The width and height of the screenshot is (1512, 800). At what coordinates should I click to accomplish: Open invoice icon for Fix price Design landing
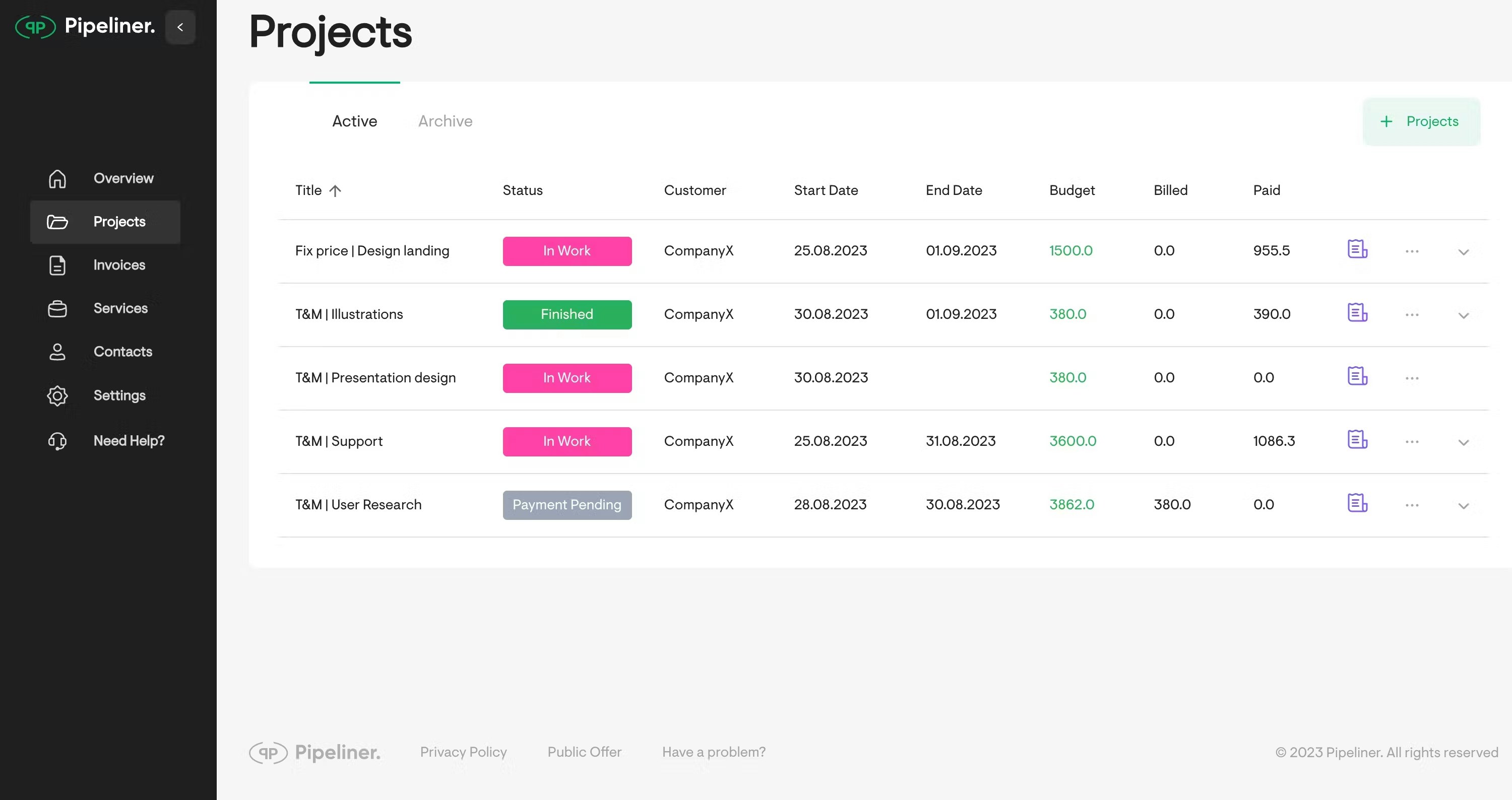tap(1357, 249)
